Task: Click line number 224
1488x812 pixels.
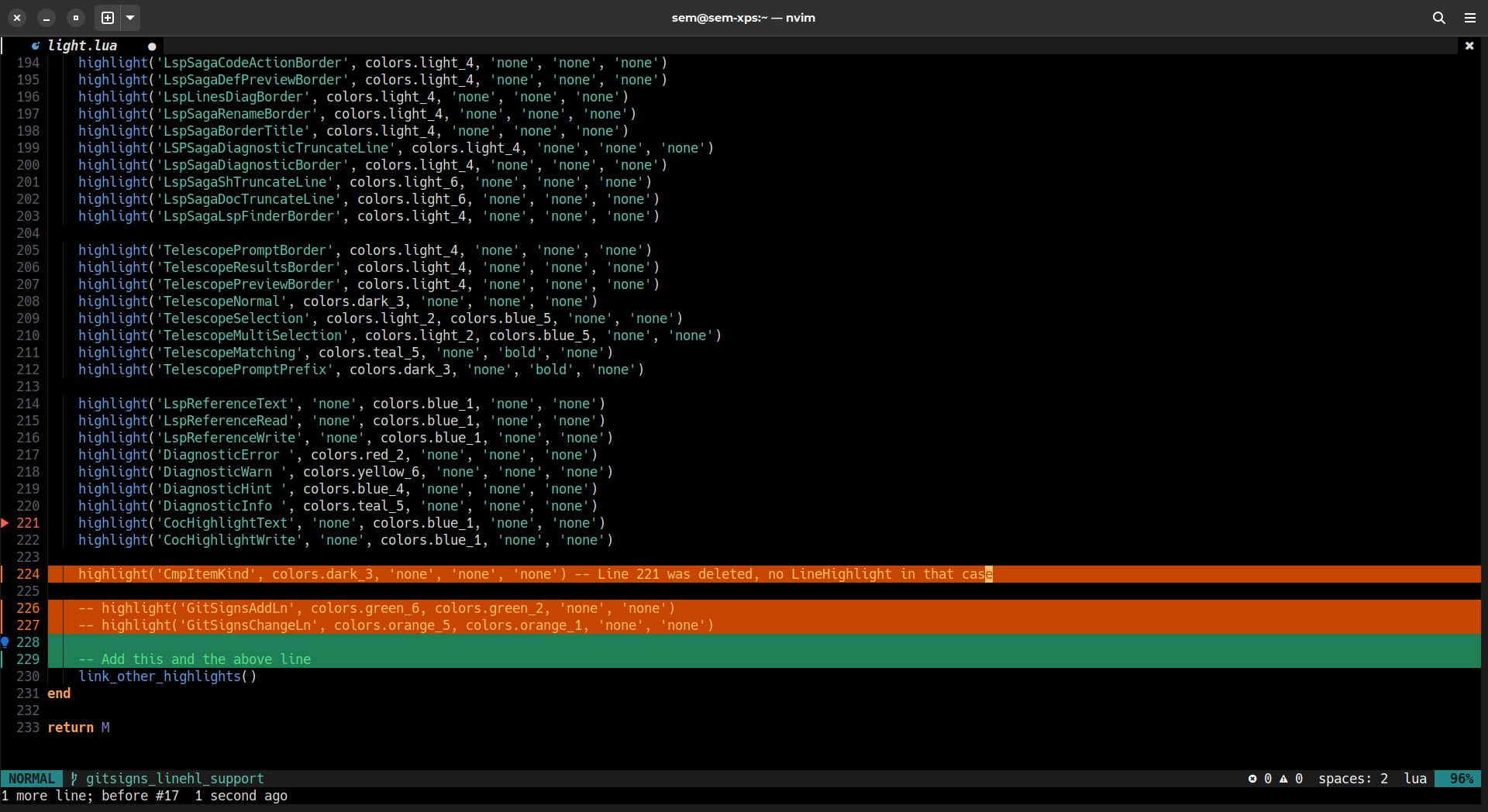Action: tap(28, 574)
